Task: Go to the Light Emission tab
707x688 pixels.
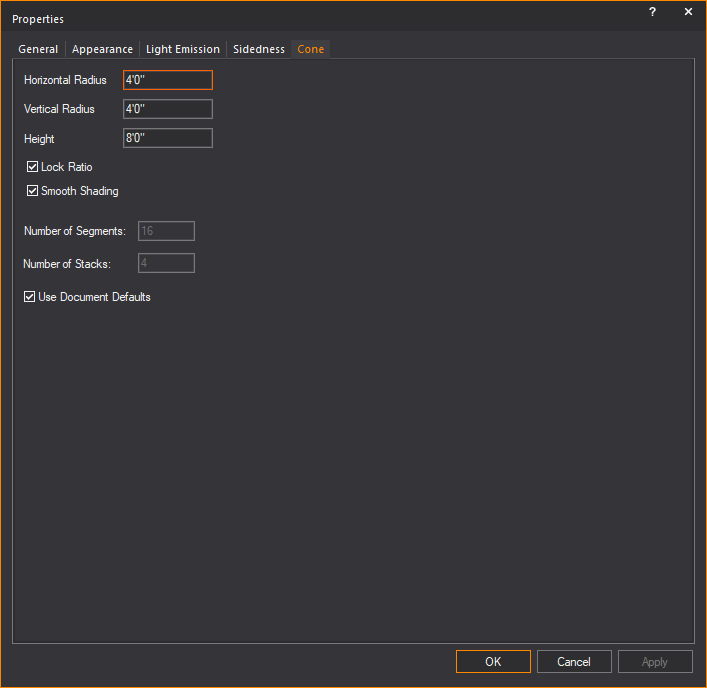Action: (183, 49)
